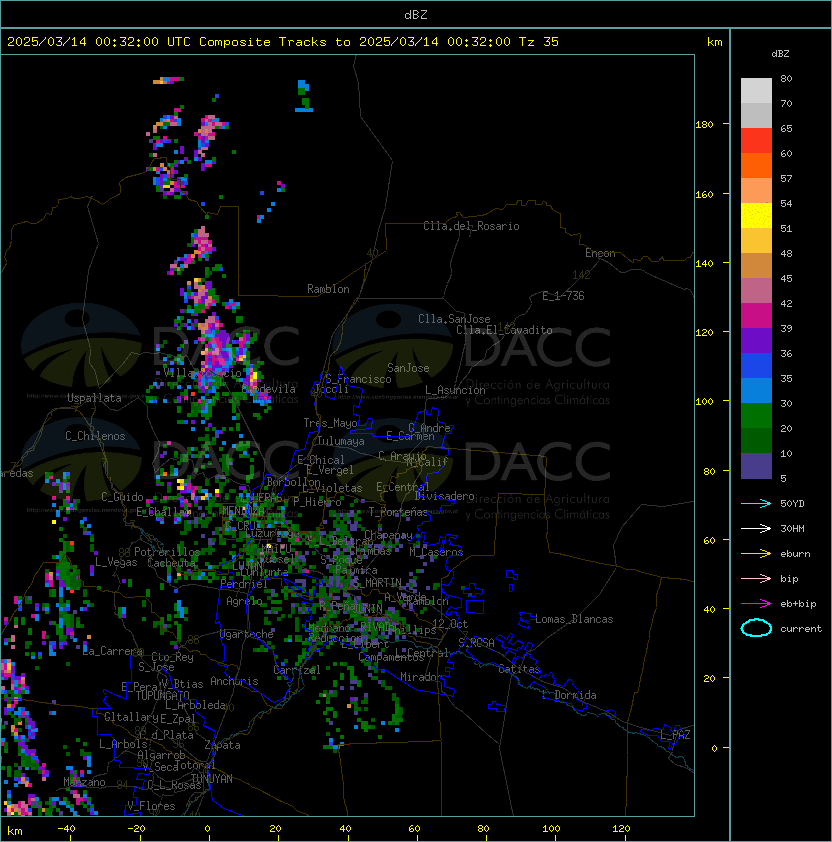Select the 'Lomas_Blancas' map label

(x=574, y=619)
